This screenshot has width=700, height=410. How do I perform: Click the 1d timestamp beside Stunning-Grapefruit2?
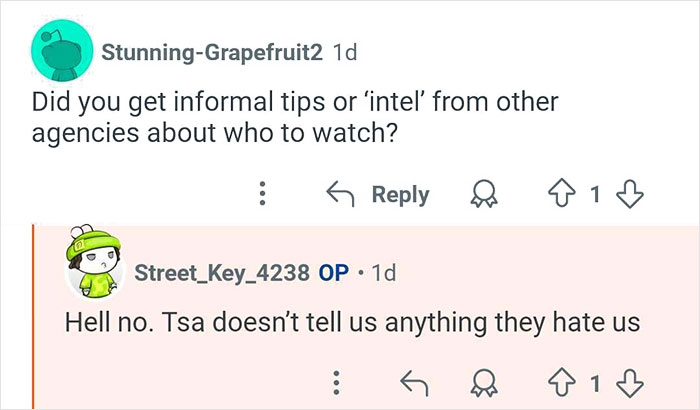pyautogui.click(x=343, y=53)
